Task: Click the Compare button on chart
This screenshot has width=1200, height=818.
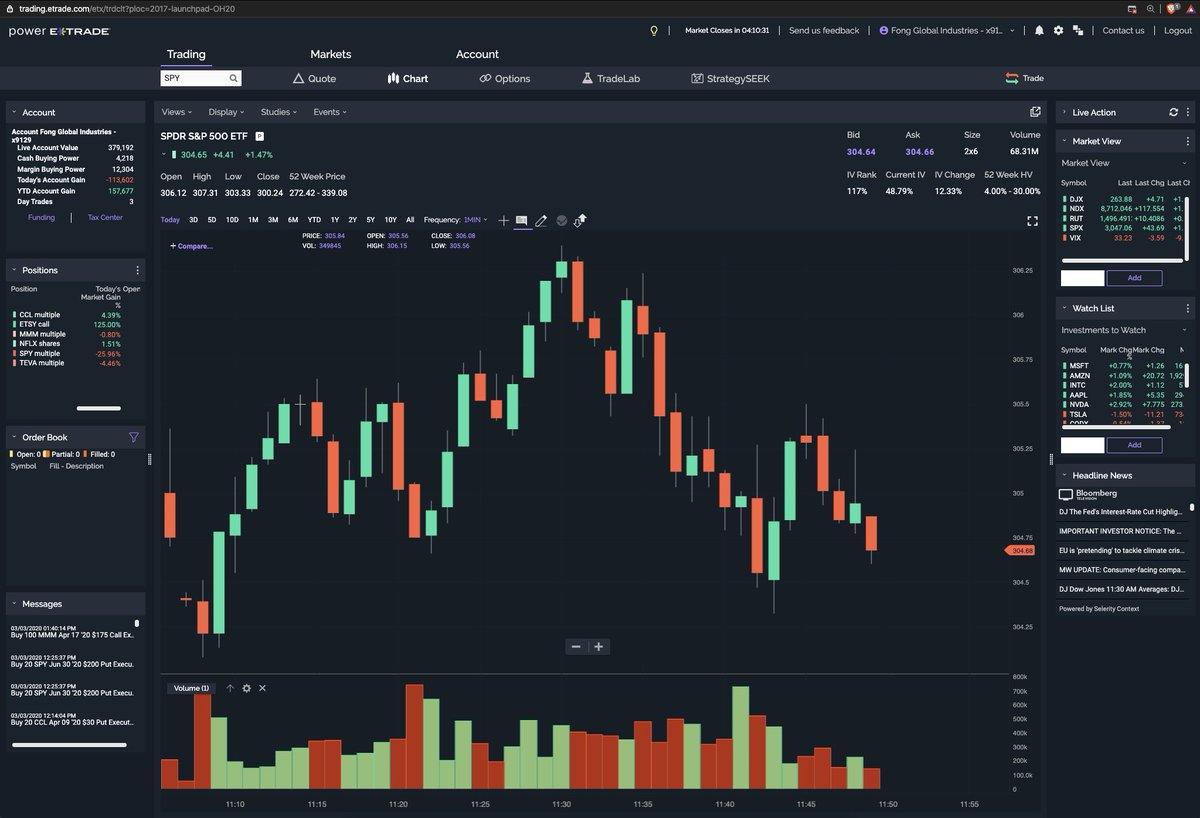Action: (191, 246)
